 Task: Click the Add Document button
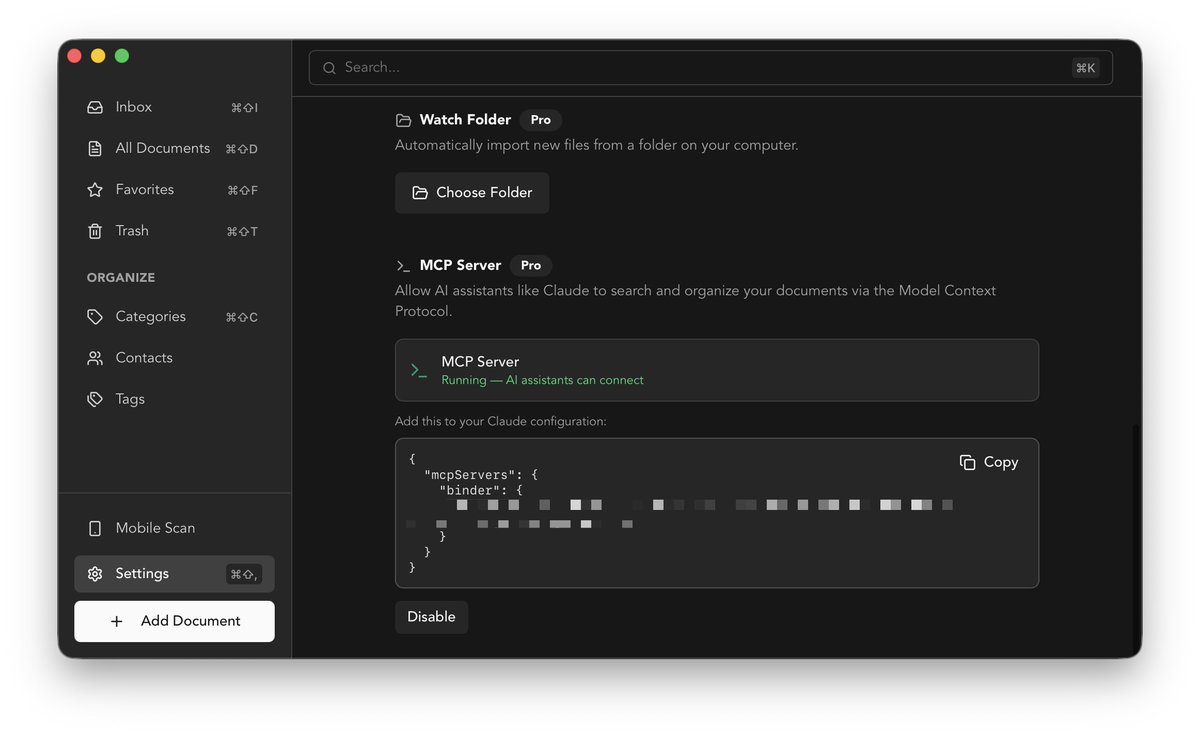point(174,621)
